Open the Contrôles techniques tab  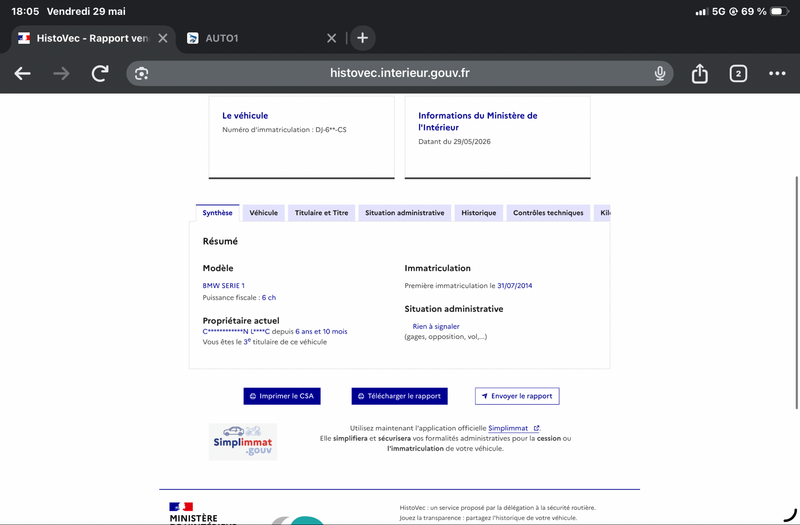(x=548, y=213)
